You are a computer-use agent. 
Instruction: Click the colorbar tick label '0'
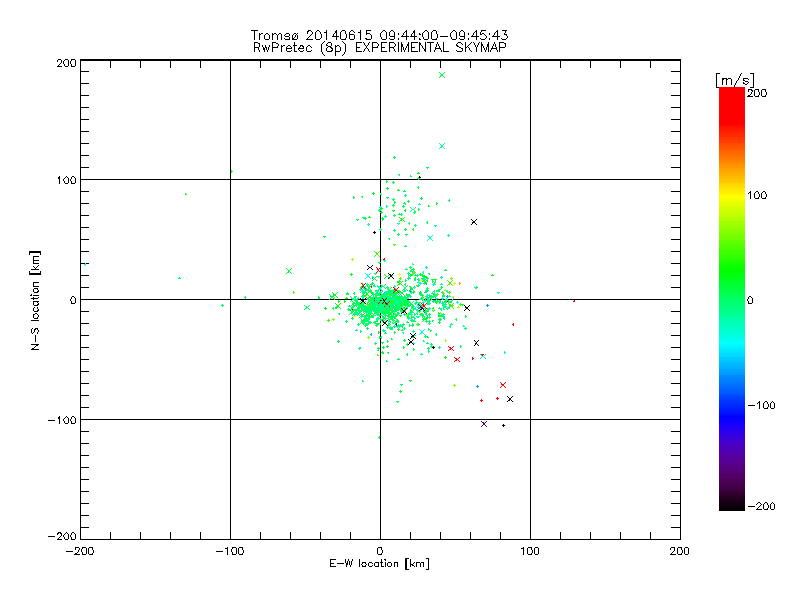click(750, 300)
